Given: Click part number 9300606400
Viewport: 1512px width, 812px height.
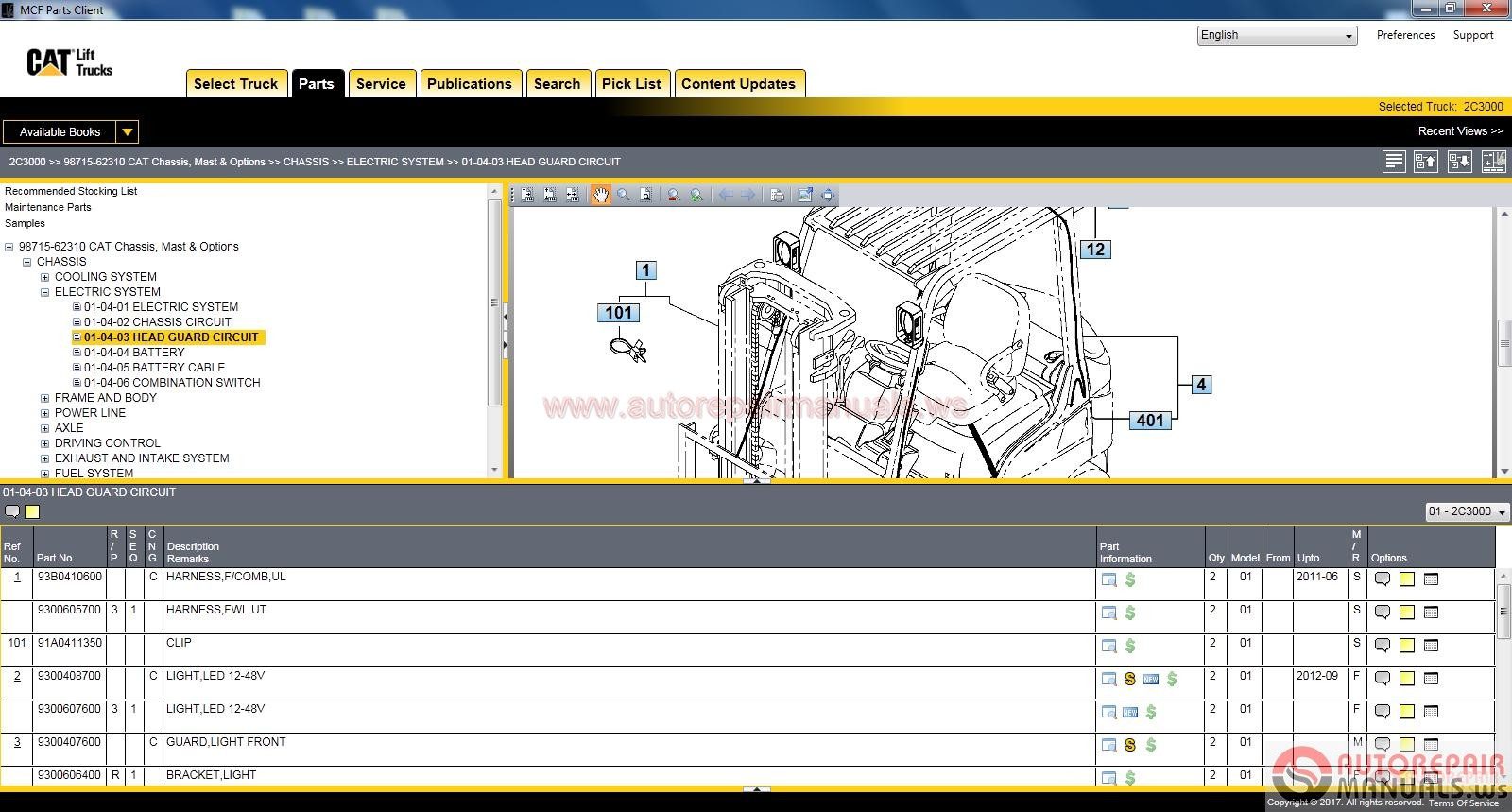Looking at the screenshot, I should [x=69, y=775].
